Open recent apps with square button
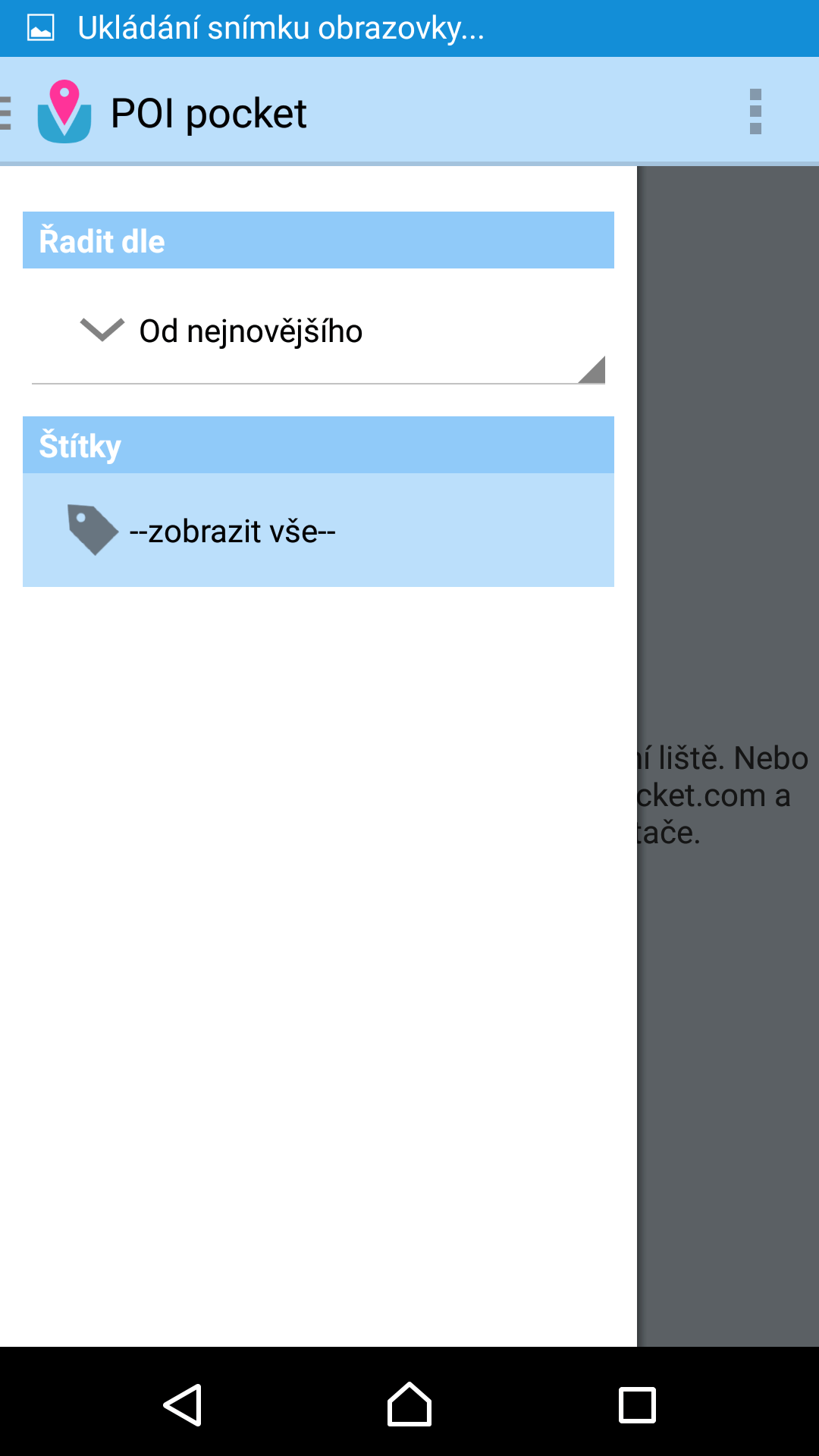This screenshot has height=1456, width=819. pyautogui.click(x=637, y=1405)
